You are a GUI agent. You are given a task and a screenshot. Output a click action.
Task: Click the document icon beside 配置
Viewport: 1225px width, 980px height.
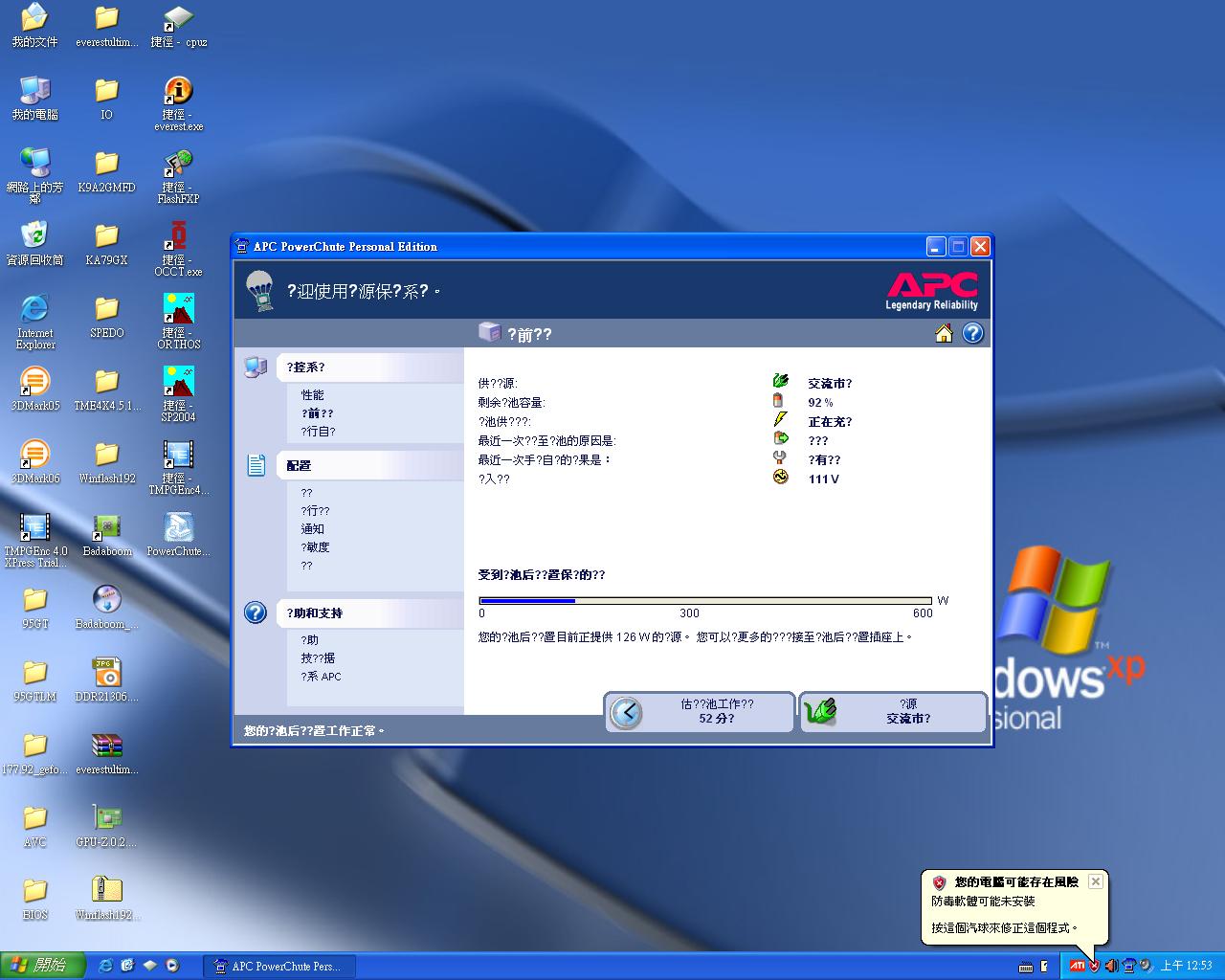256,465
